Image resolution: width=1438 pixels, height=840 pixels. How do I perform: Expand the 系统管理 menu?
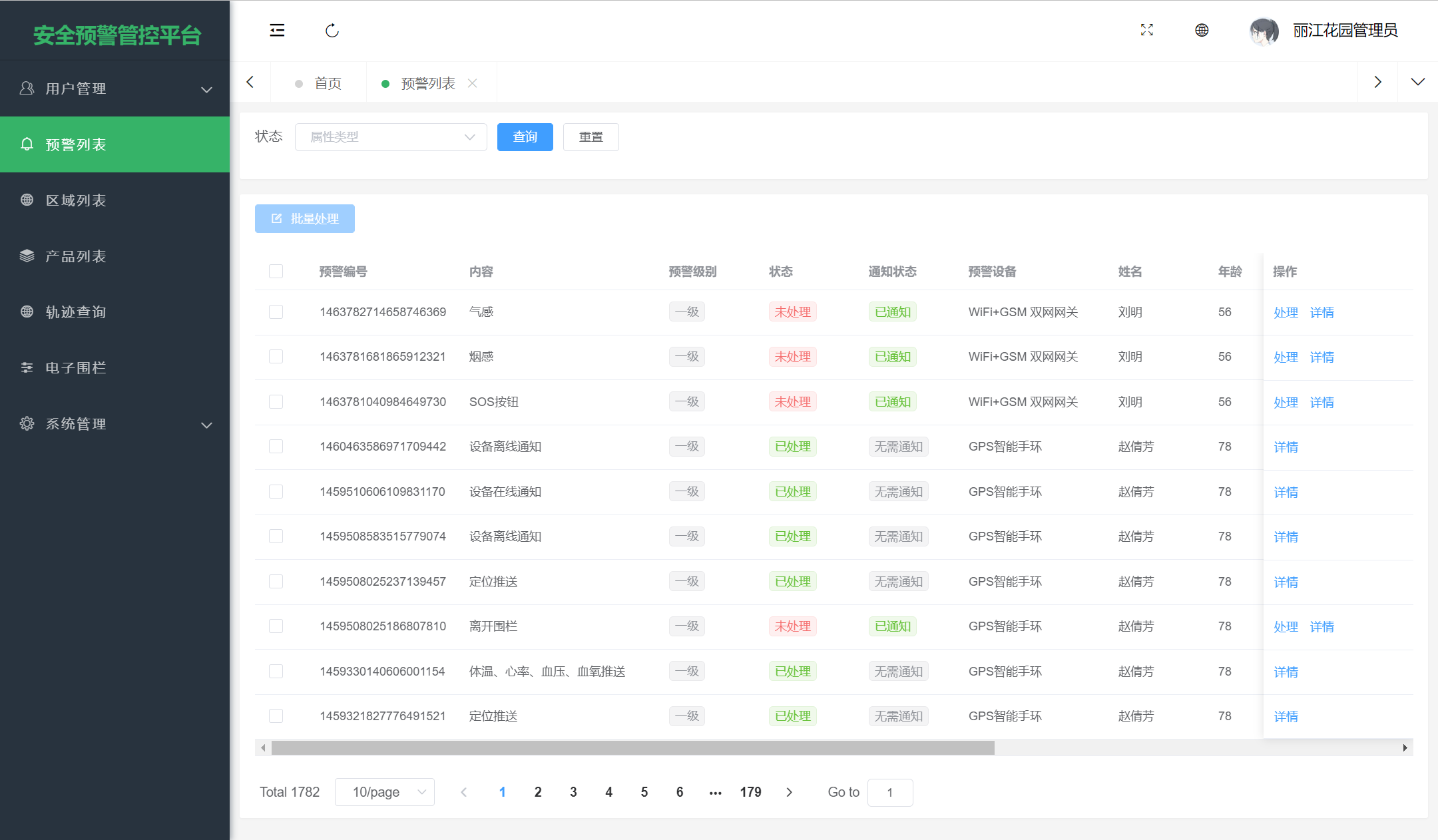[75, 424]
